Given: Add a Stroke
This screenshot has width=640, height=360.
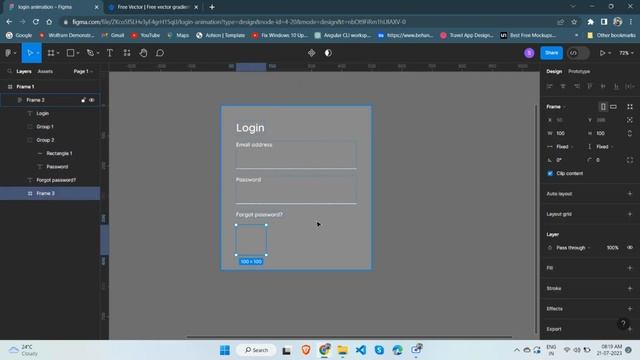Looking at the screenshot, I should pos(630,289).
